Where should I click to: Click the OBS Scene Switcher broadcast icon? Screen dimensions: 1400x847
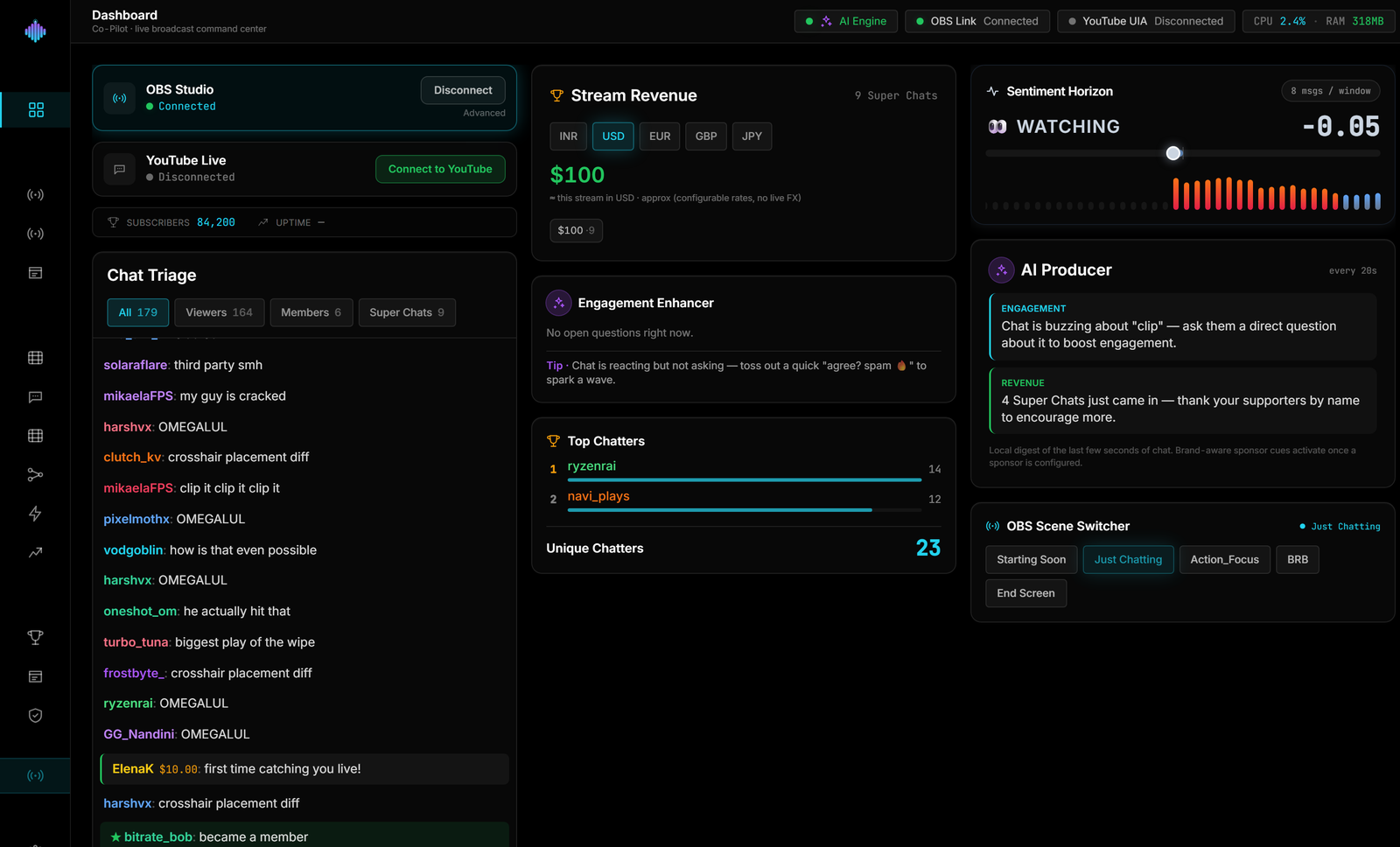tap(992, 526)
